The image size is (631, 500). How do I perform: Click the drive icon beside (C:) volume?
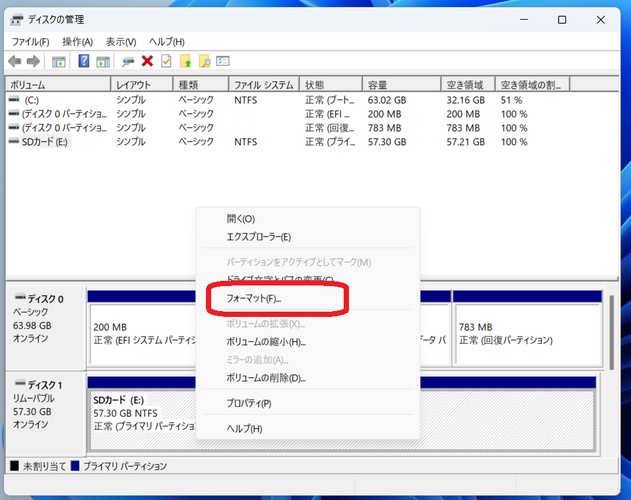point(14,99)
